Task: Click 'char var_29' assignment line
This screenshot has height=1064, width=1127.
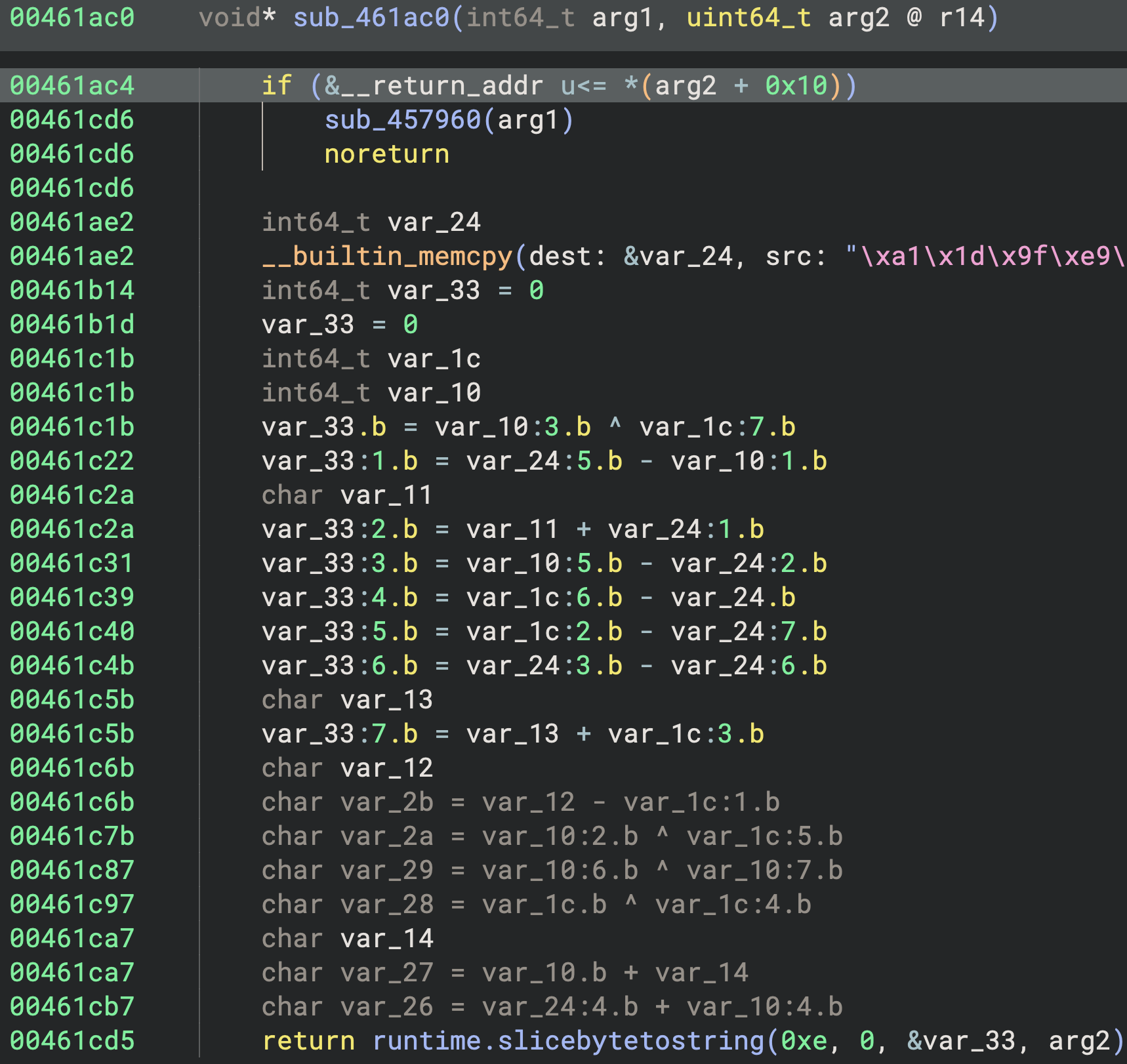Action: (552, 870)
